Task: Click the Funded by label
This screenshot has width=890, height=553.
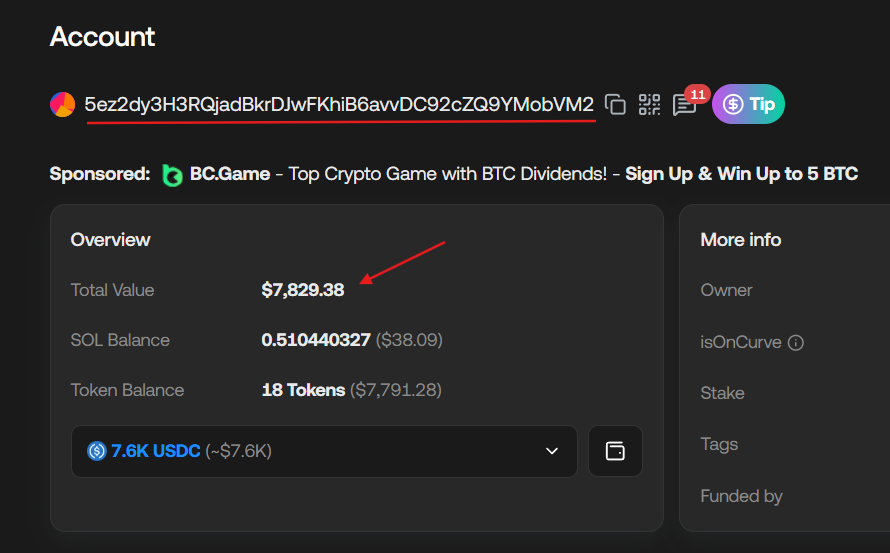Action: point(741,496)
